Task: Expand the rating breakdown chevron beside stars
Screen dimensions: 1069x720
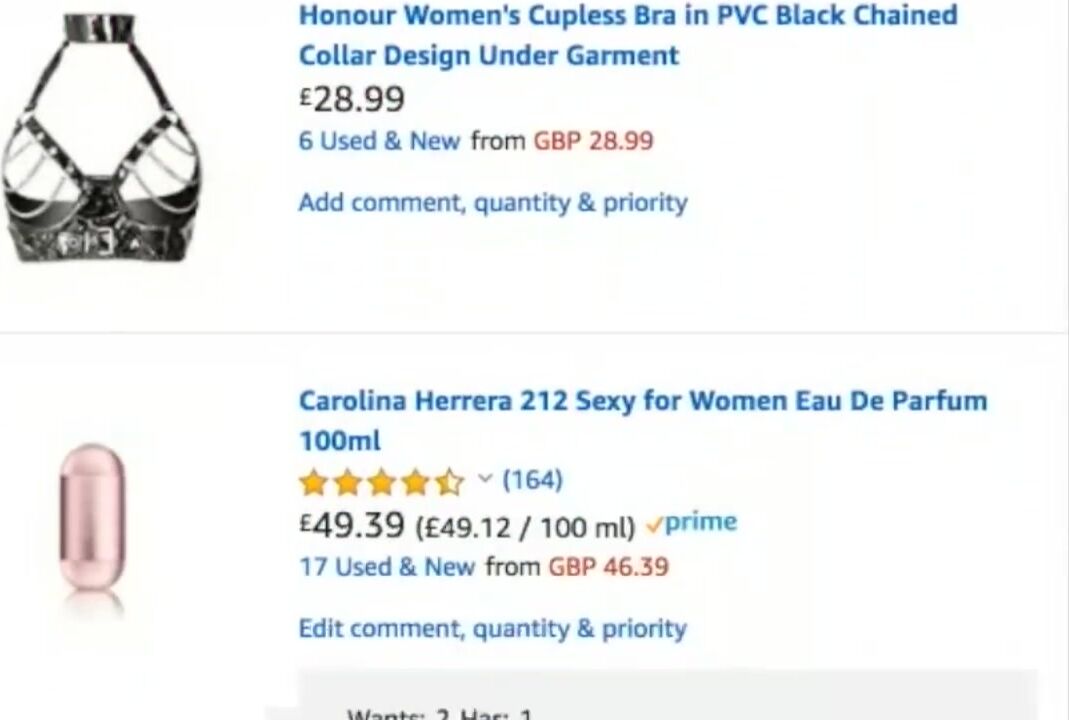Action: click(x=485, y=479)
